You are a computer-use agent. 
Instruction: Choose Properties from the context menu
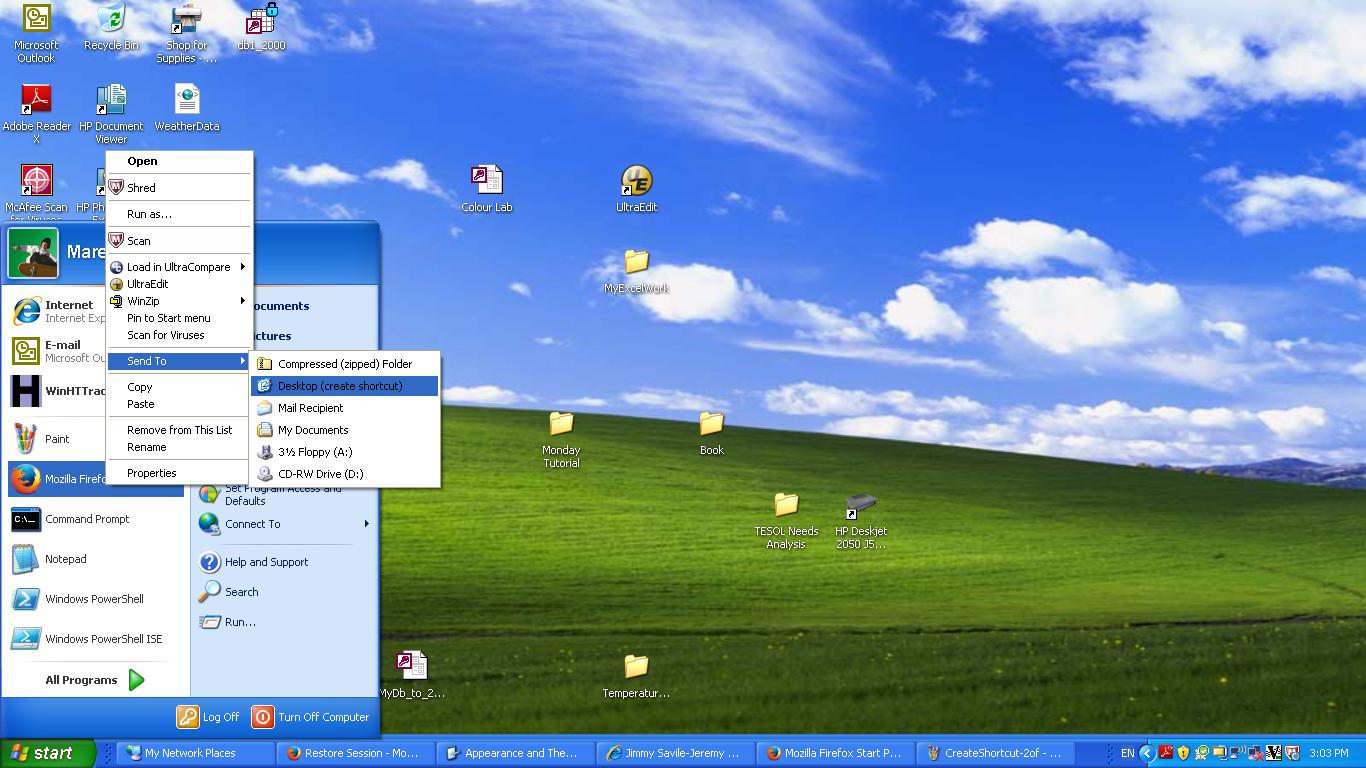(x=152, y=473)
